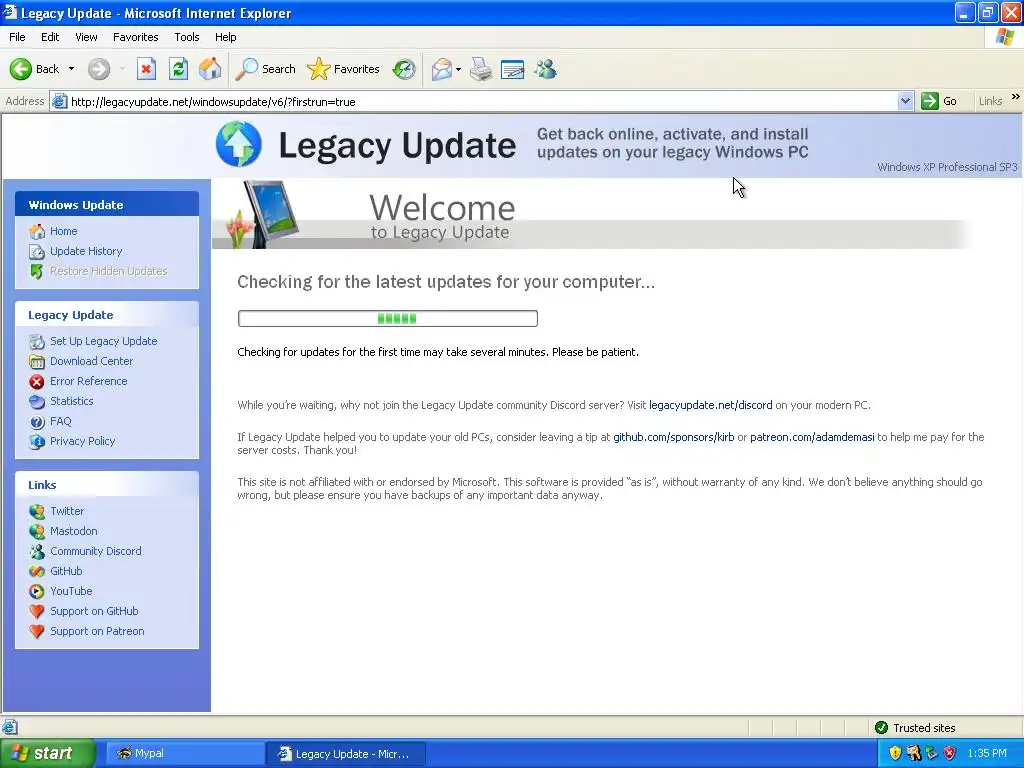This screenshot has height=768, width=1024.
Task: Click the 1:35 PM clock
Action: tap(987, 754)
